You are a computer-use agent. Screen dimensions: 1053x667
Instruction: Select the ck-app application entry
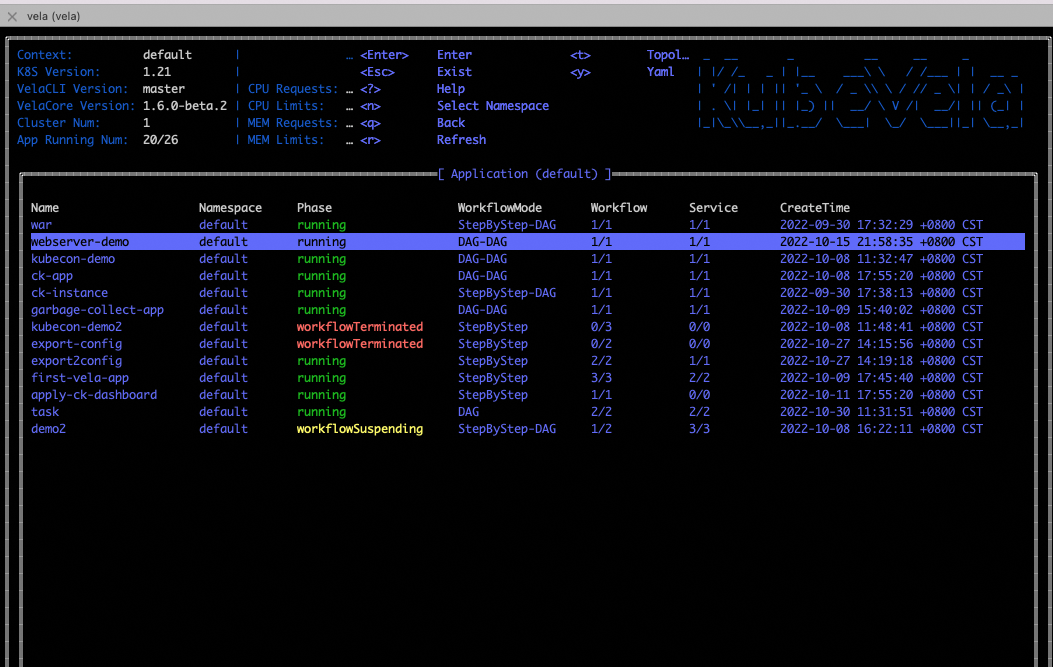pos(52,276)
